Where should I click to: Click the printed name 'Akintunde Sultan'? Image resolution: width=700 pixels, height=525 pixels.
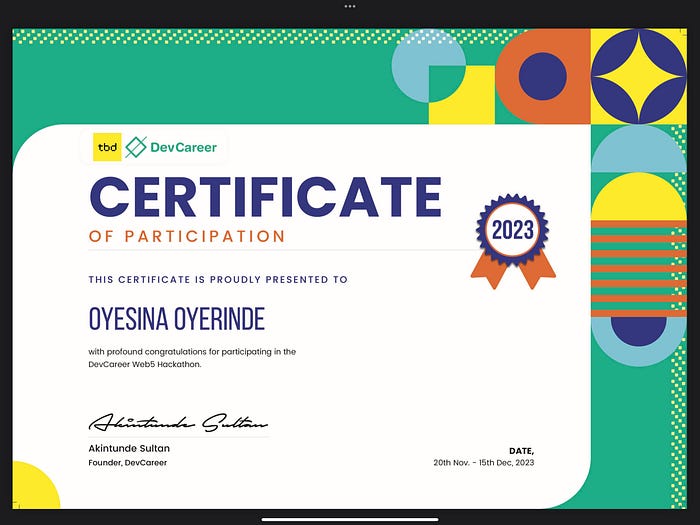[x=129, y=448]
